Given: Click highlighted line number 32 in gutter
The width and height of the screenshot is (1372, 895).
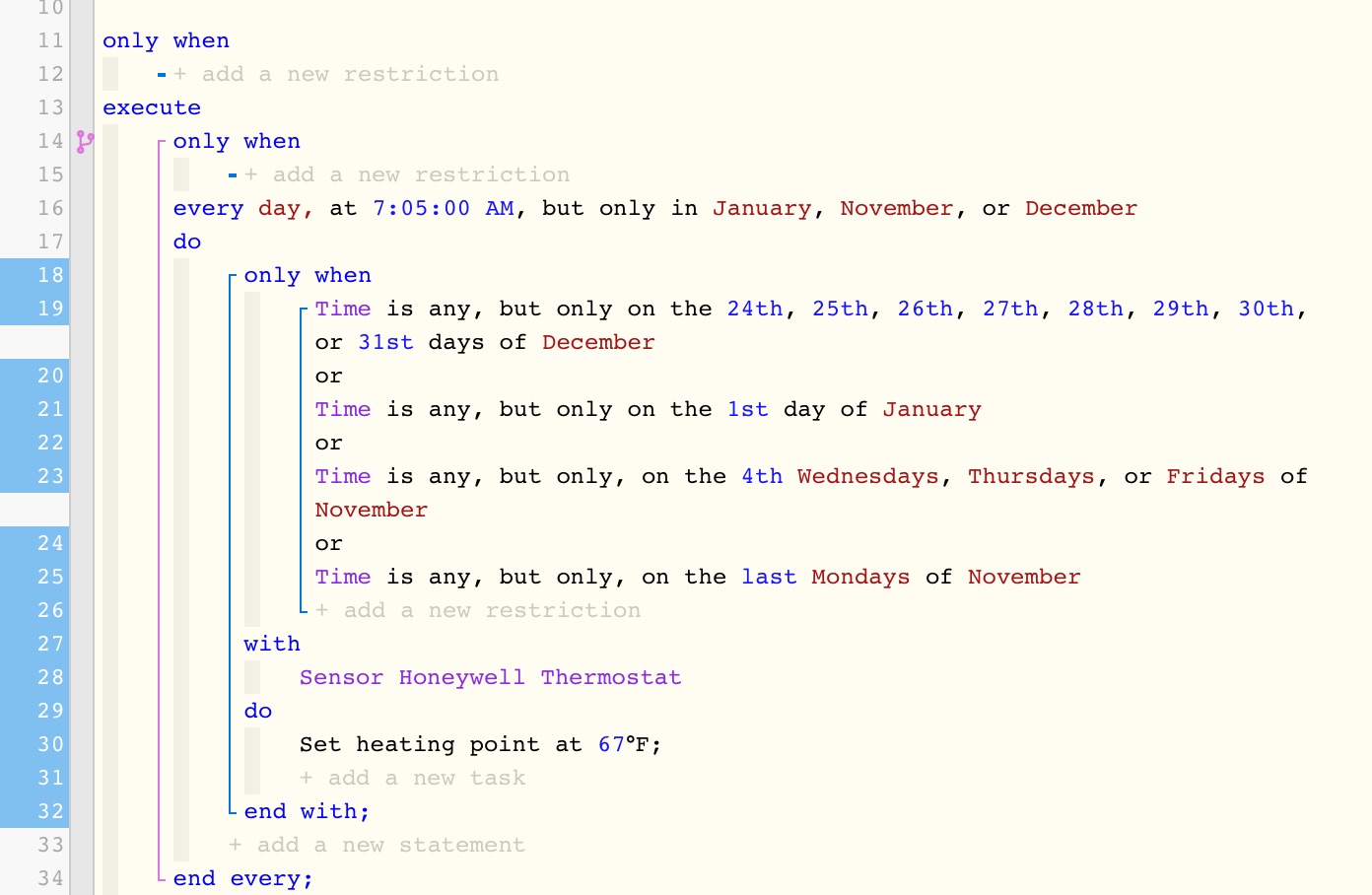Looking at the screenshot, I should coord(50,811).
